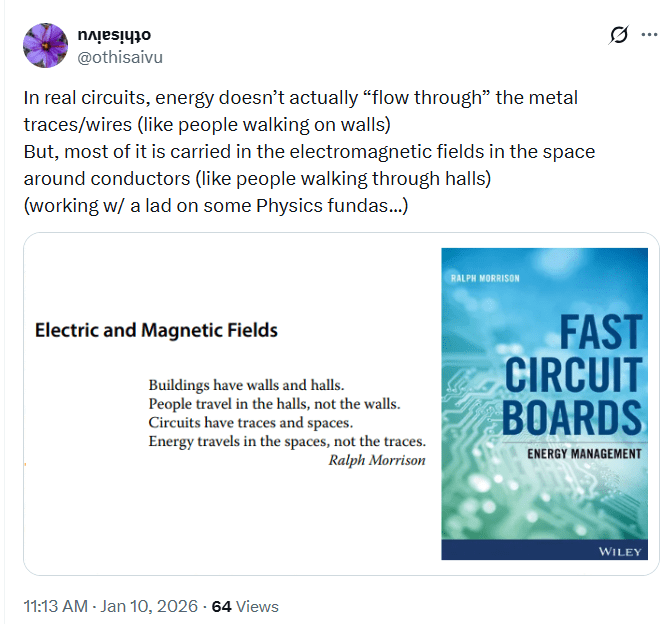Click the 'Buildings have walls and halls' line
This screenshot has width=662, height=624.
click(246, 385)
